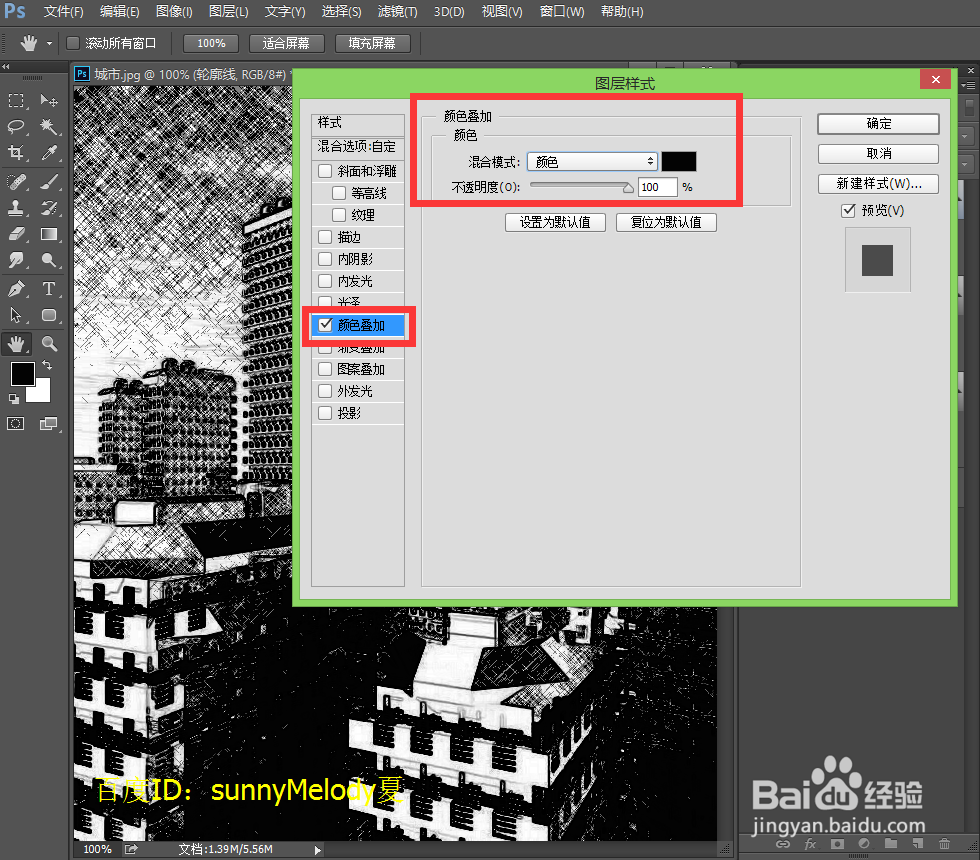
Task: Create new fill or adjustment layer
Action: click(864, 844)
